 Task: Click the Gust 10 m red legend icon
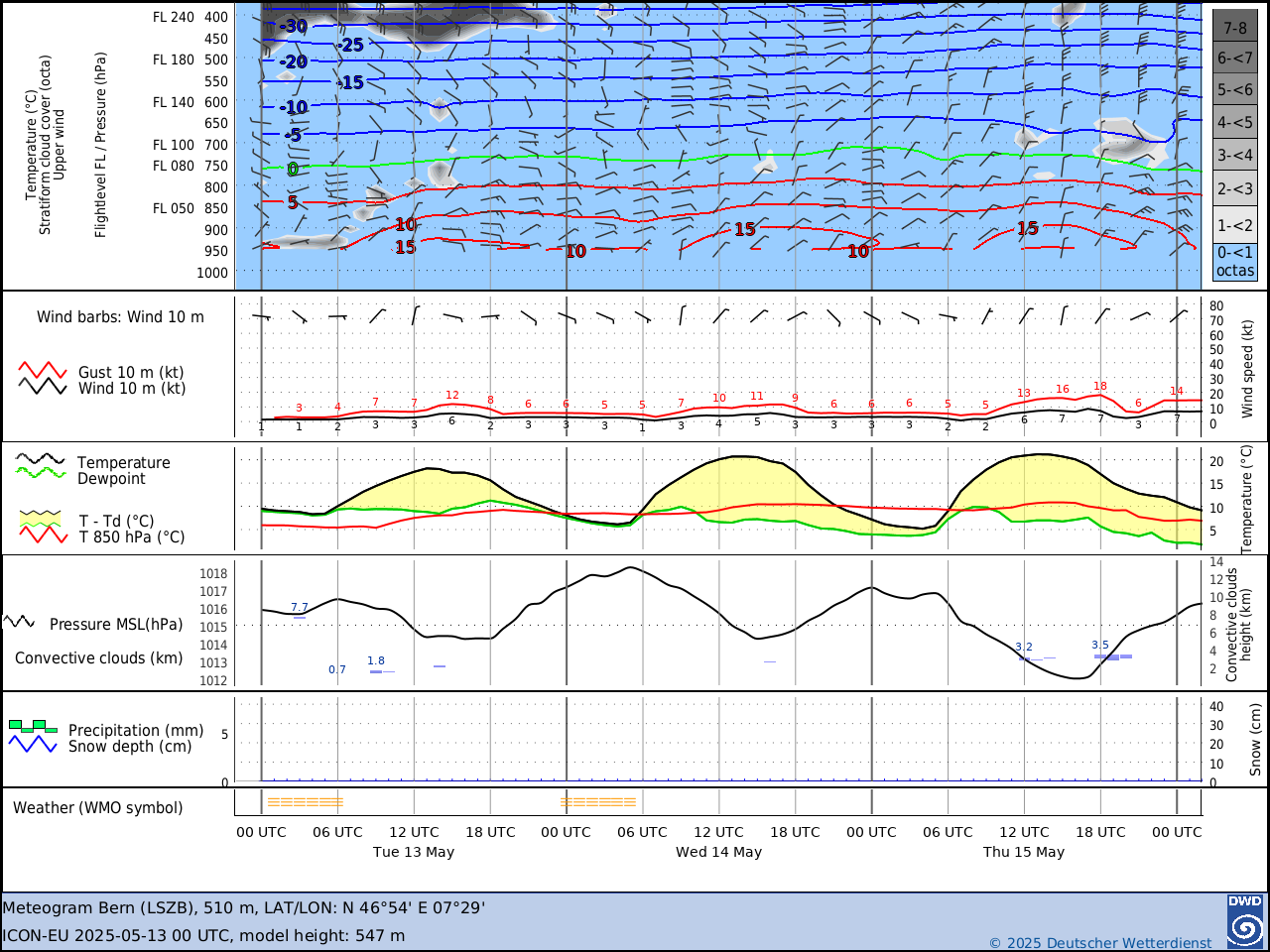pos(43,370)
